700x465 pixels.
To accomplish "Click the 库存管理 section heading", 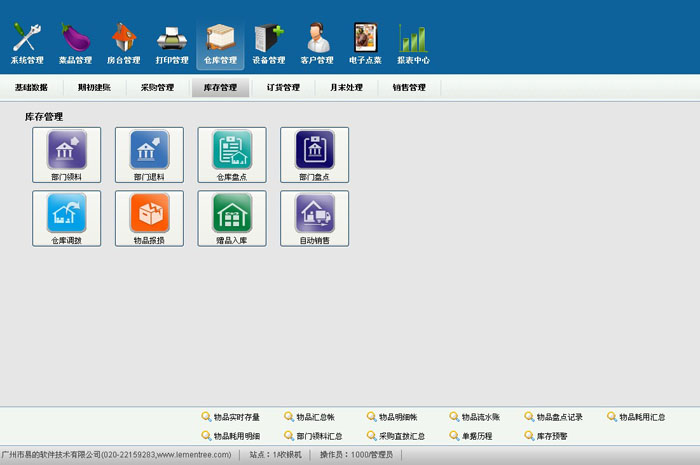I will click(44, 117).
